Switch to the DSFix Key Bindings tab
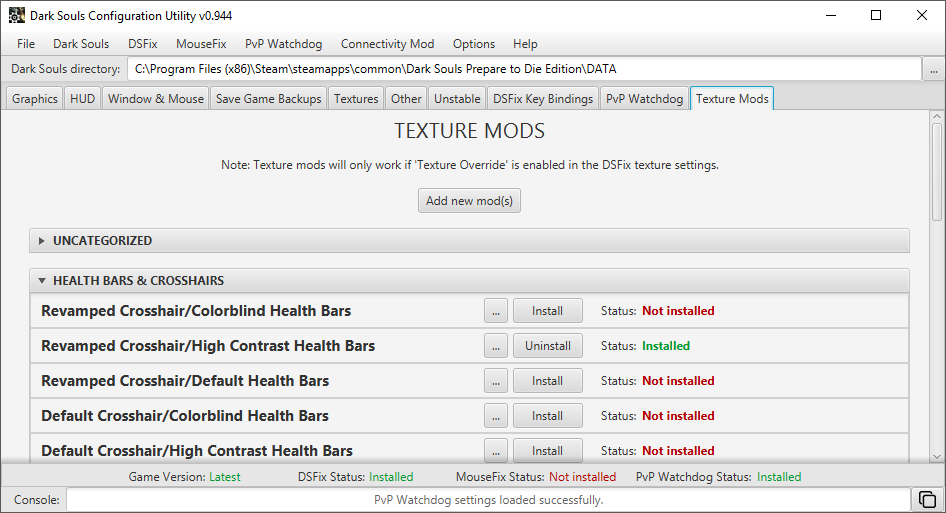This screenshot has height=513, width=946. (x=543, y=98)
